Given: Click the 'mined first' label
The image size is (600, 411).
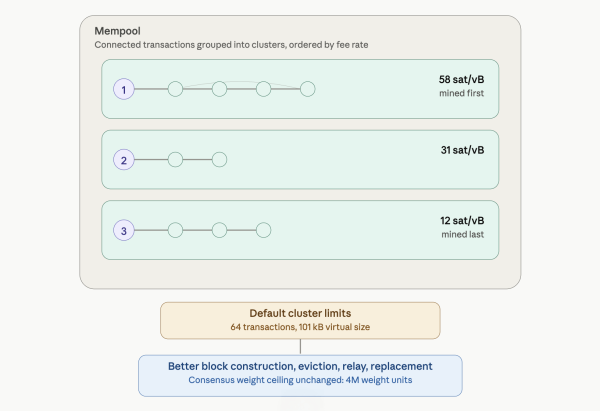Looking at the screenshot, I should click(x=461, y=93).
